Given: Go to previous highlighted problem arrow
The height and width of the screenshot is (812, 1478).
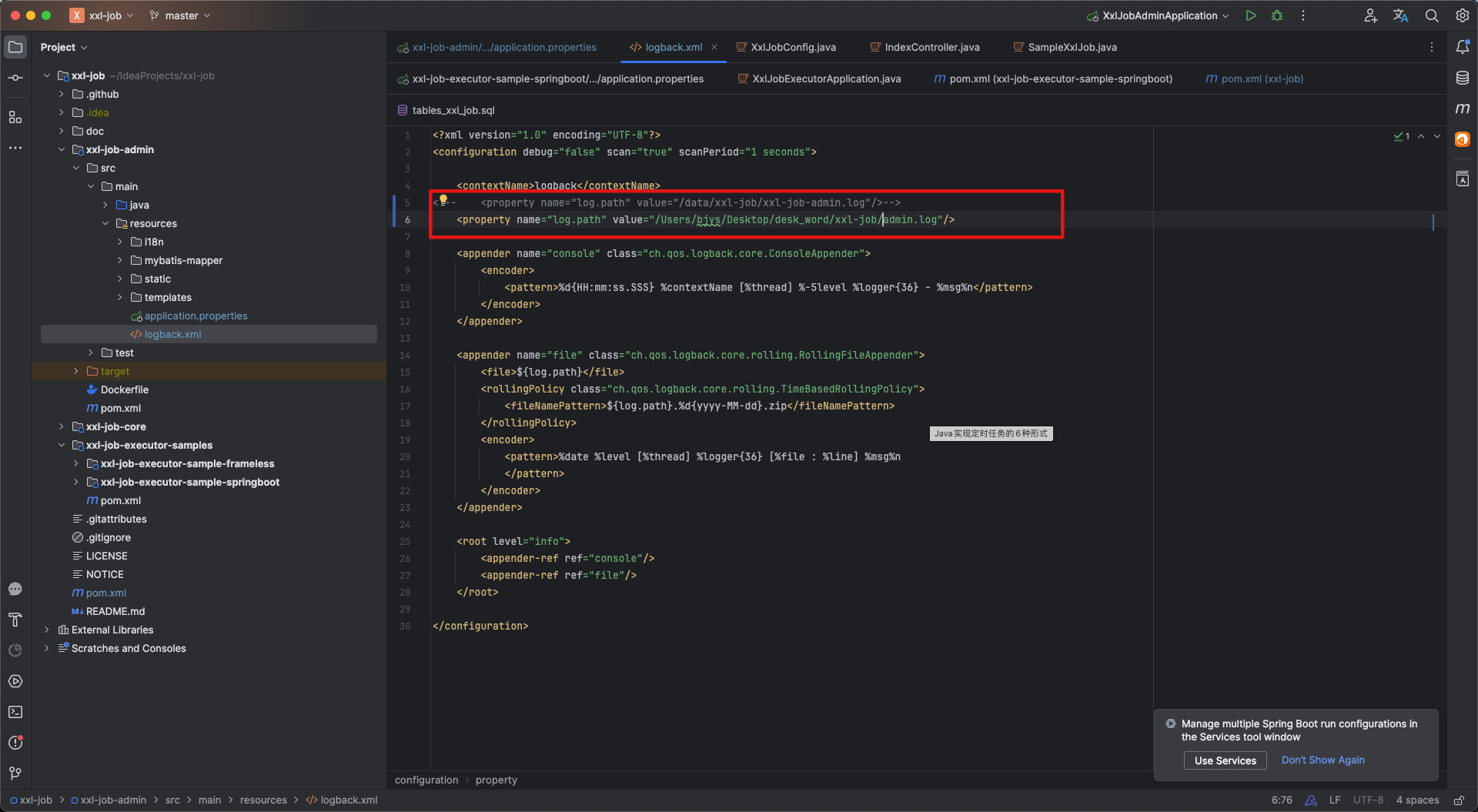Looking at the screenshot, I should coord(1421,136).
